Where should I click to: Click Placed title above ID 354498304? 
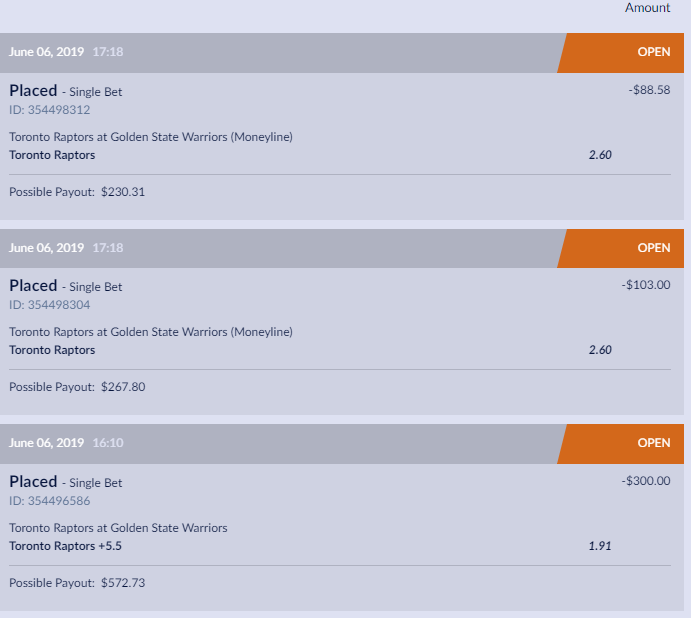[x=33, y=286]
